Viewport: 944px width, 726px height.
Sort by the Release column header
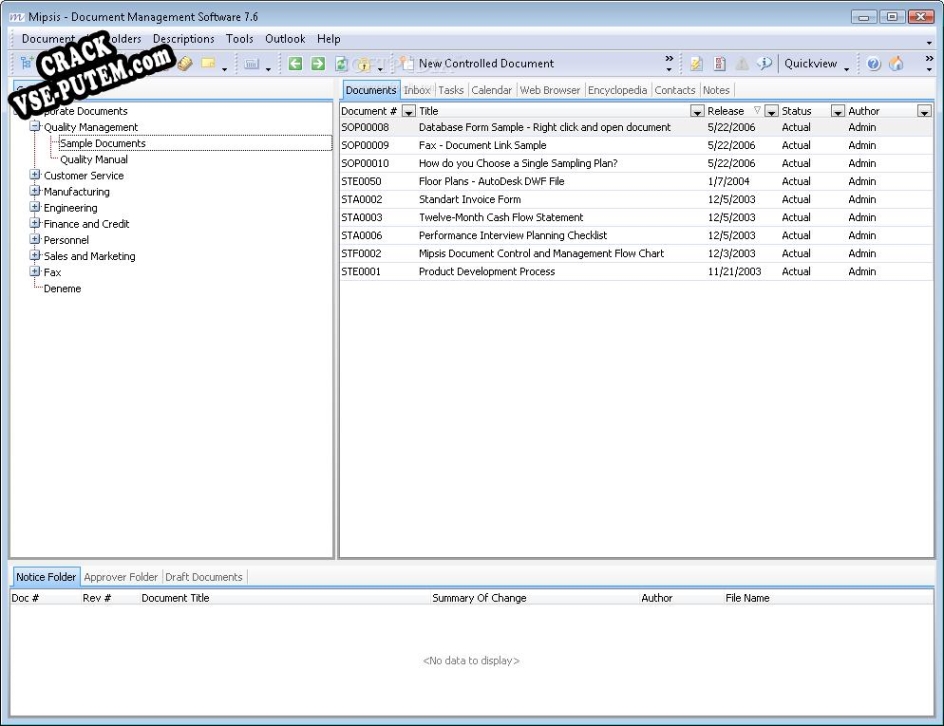[725, 111]
